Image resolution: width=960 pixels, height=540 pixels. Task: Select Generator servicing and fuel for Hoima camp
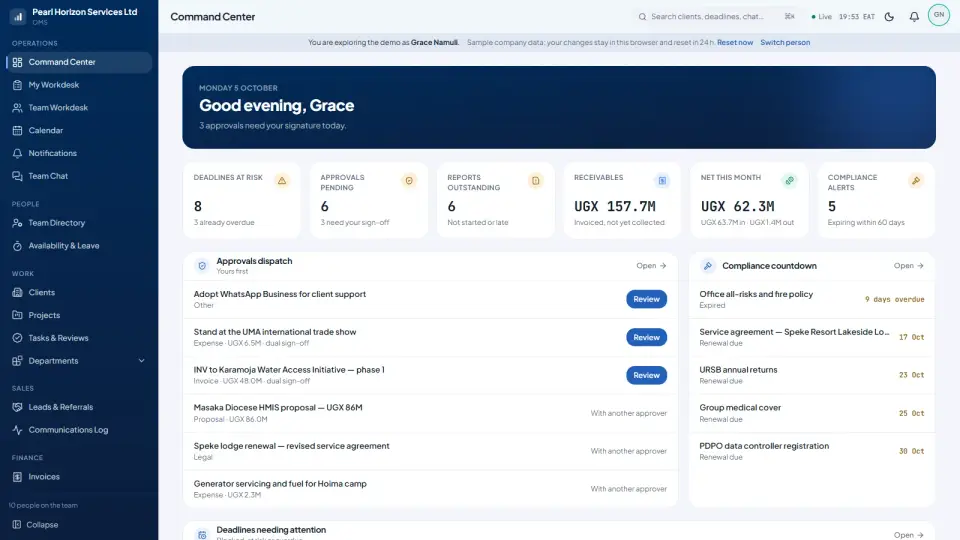[430, 489]
